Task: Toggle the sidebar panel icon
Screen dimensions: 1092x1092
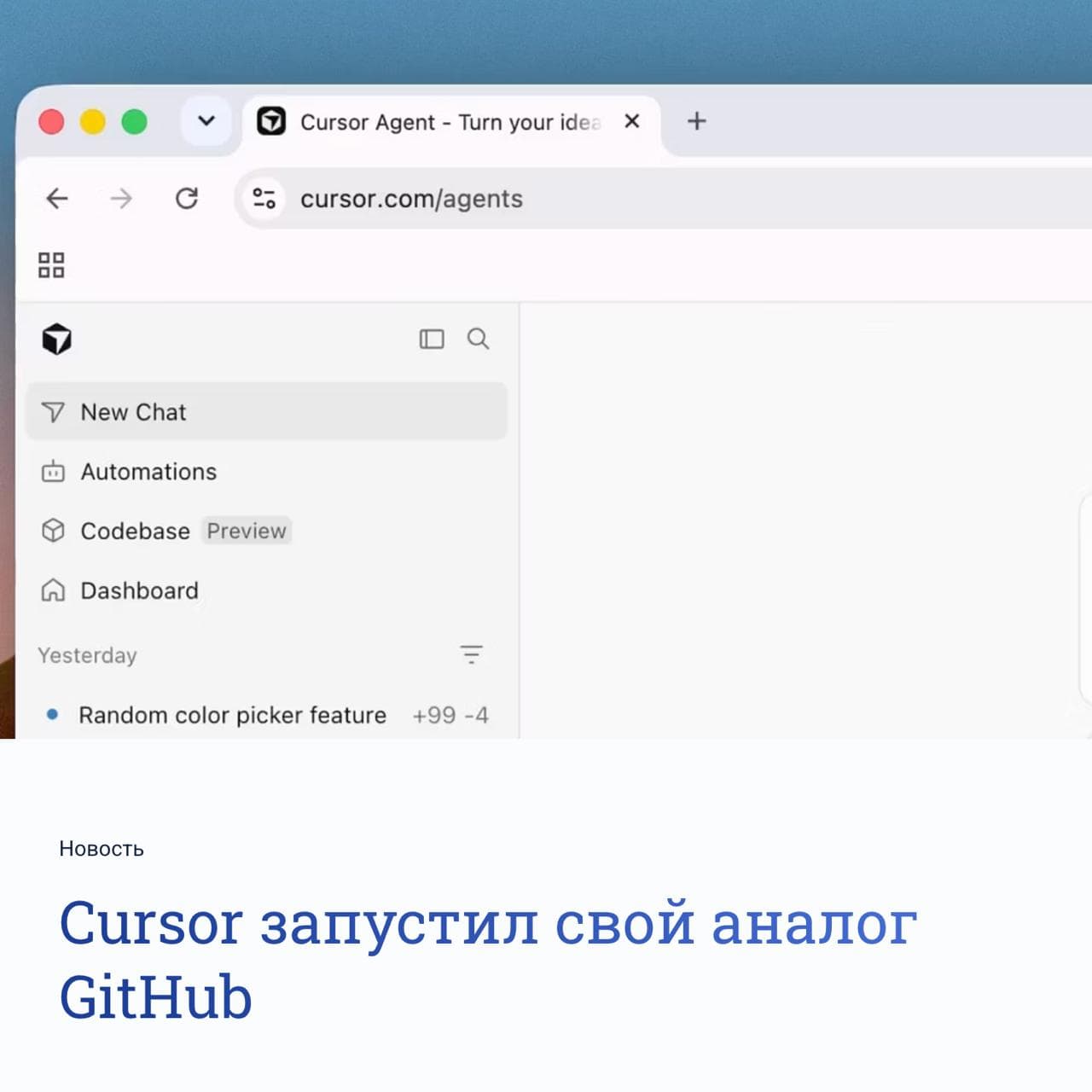Action: pyautogui.click(x=432, y=340)
